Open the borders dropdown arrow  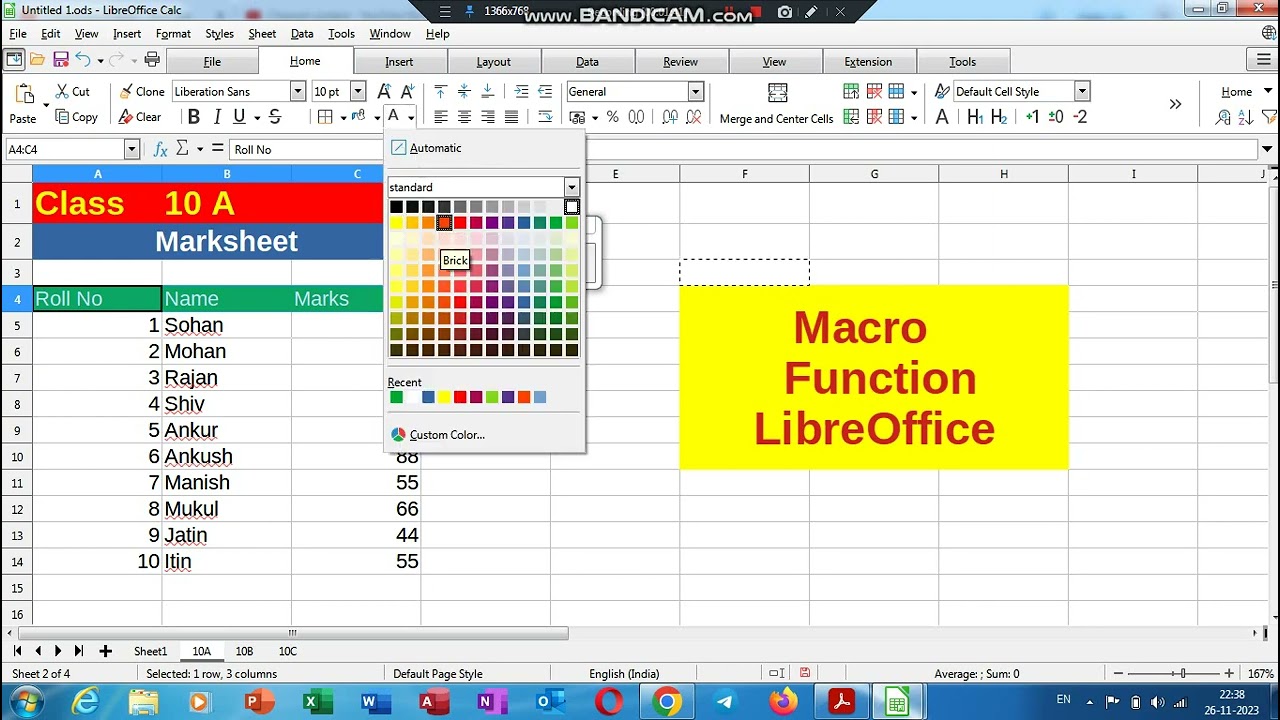tap(343, 117)
